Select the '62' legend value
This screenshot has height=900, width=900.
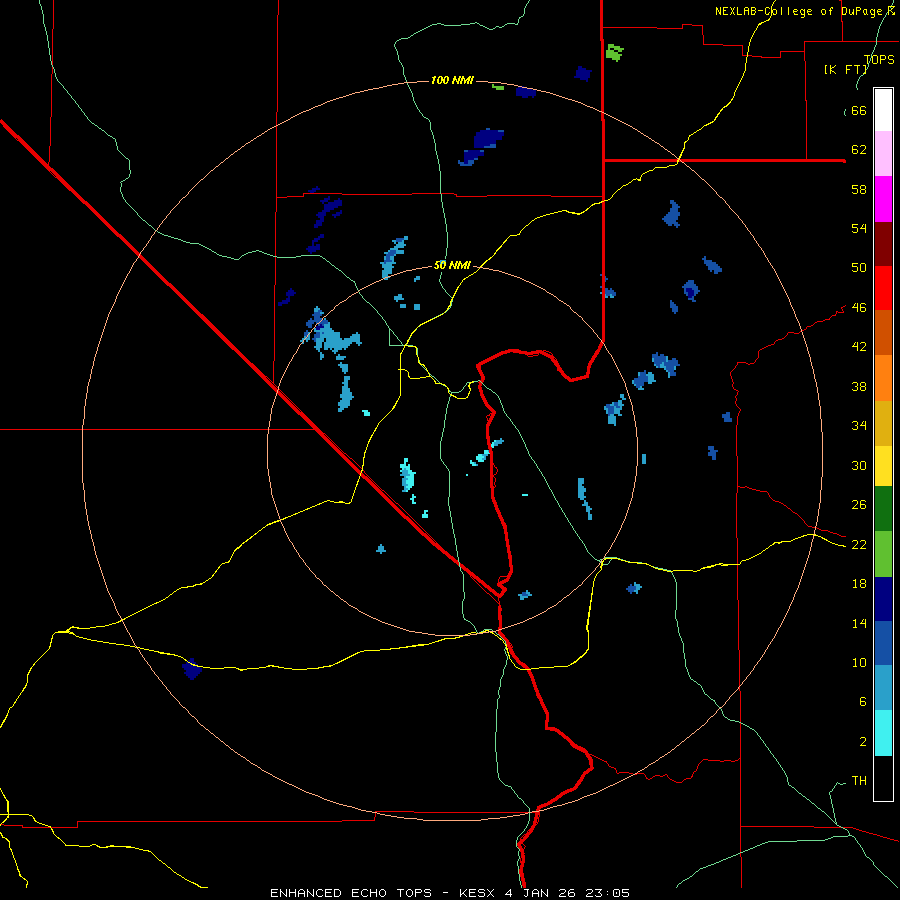point(859,150)
